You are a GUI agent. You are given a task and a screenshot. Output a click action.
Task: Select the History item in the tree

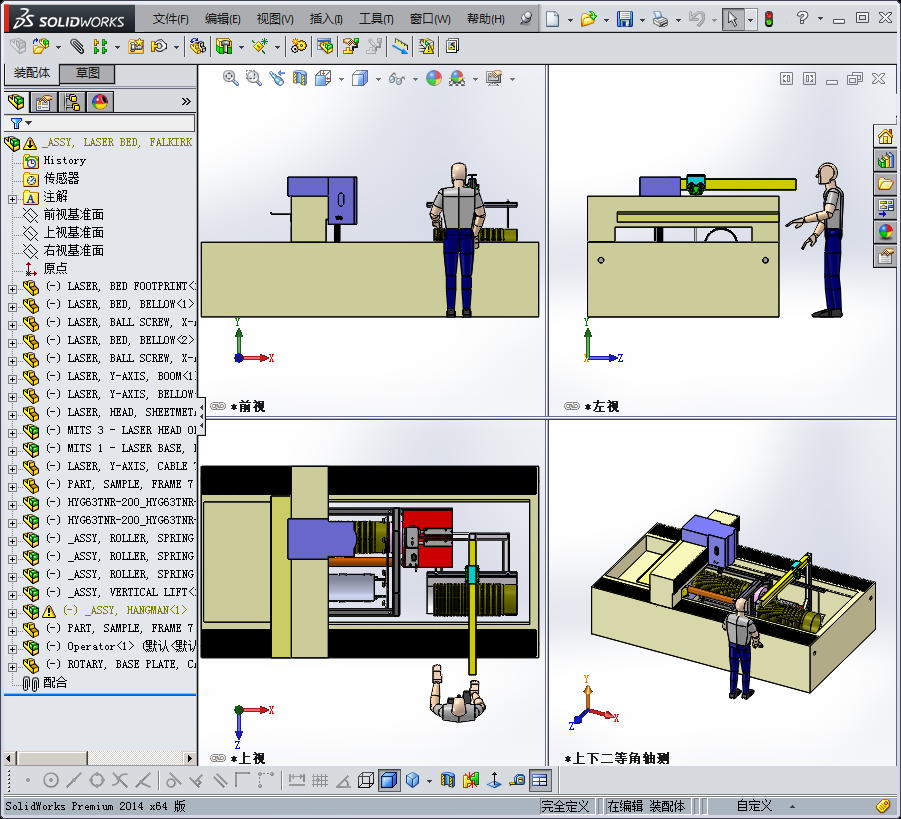(65, 160)
